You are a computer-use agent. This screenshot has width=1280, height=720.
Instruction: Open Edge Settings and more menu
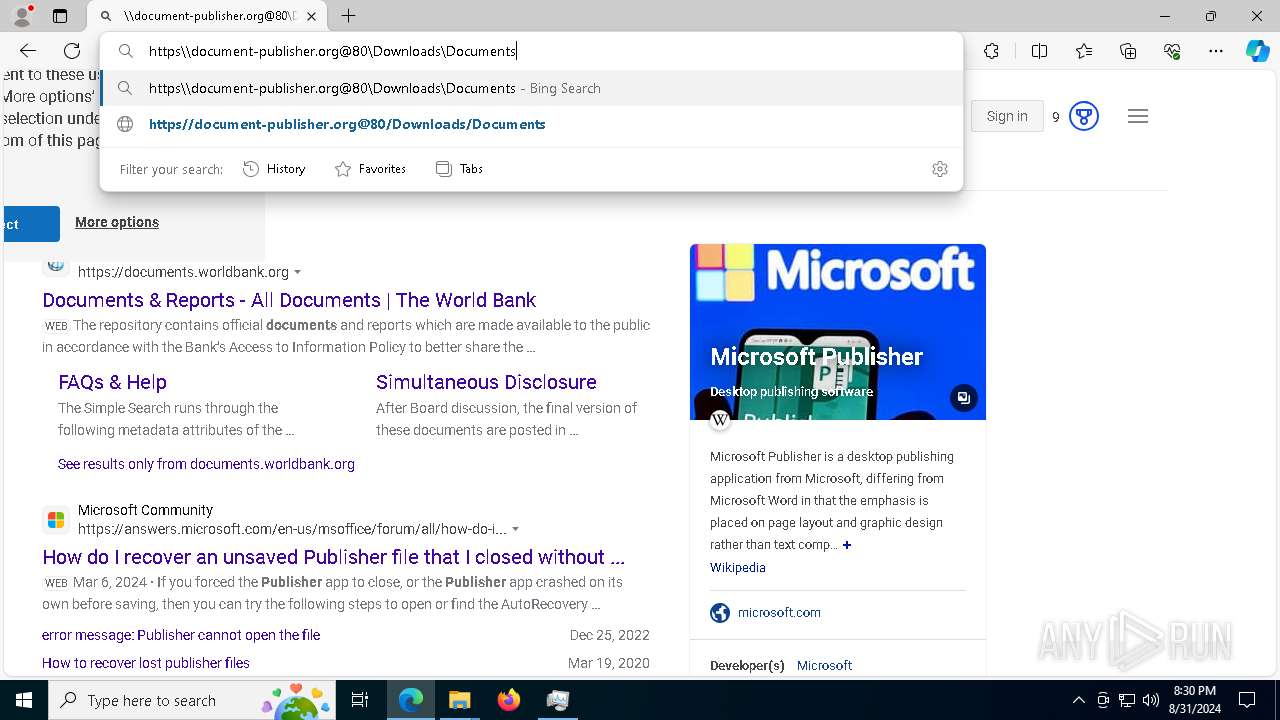coord(1216,51)
